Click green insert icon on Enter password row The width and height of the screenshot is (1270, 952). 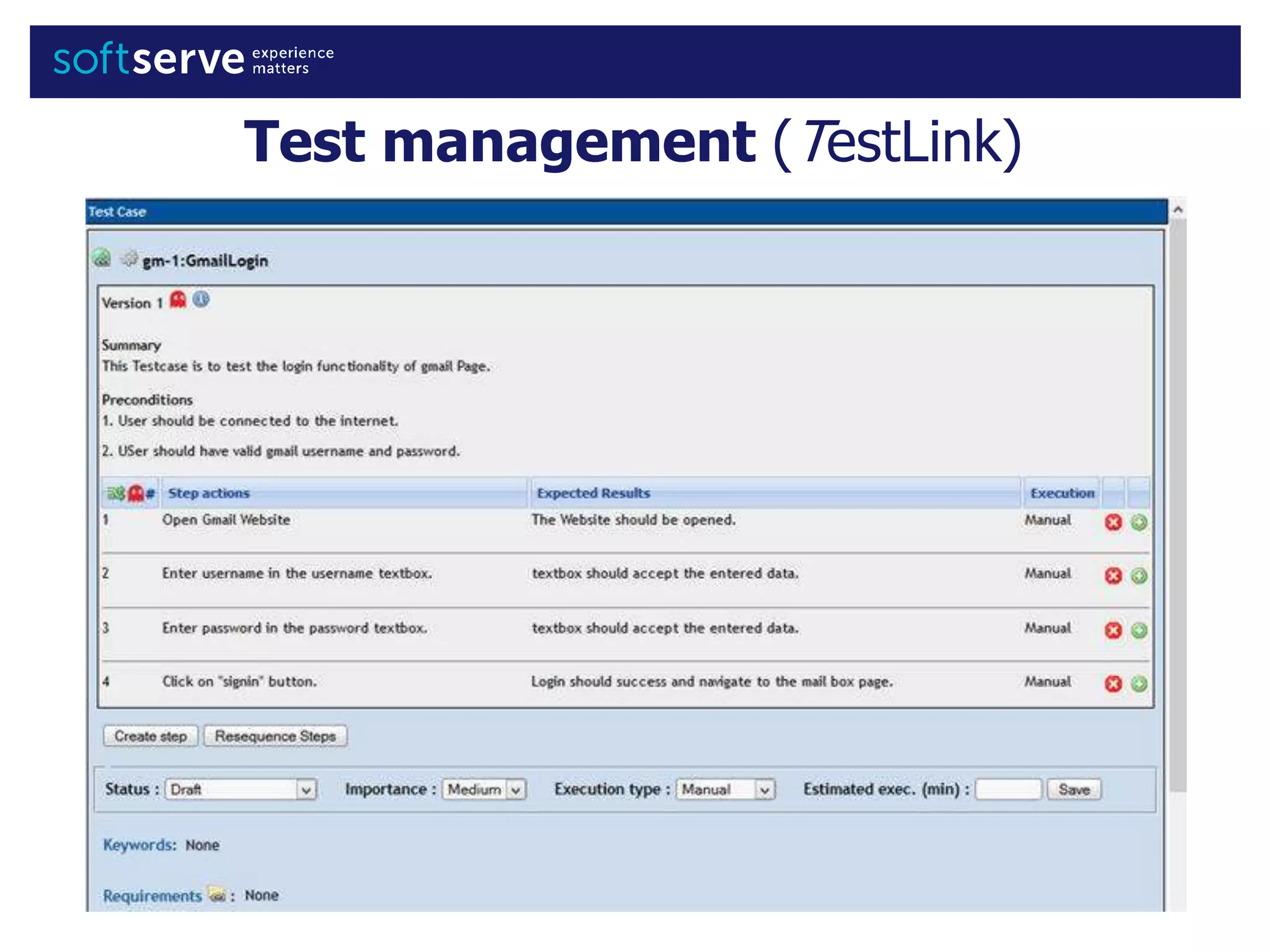click(x=1139, y=630)
